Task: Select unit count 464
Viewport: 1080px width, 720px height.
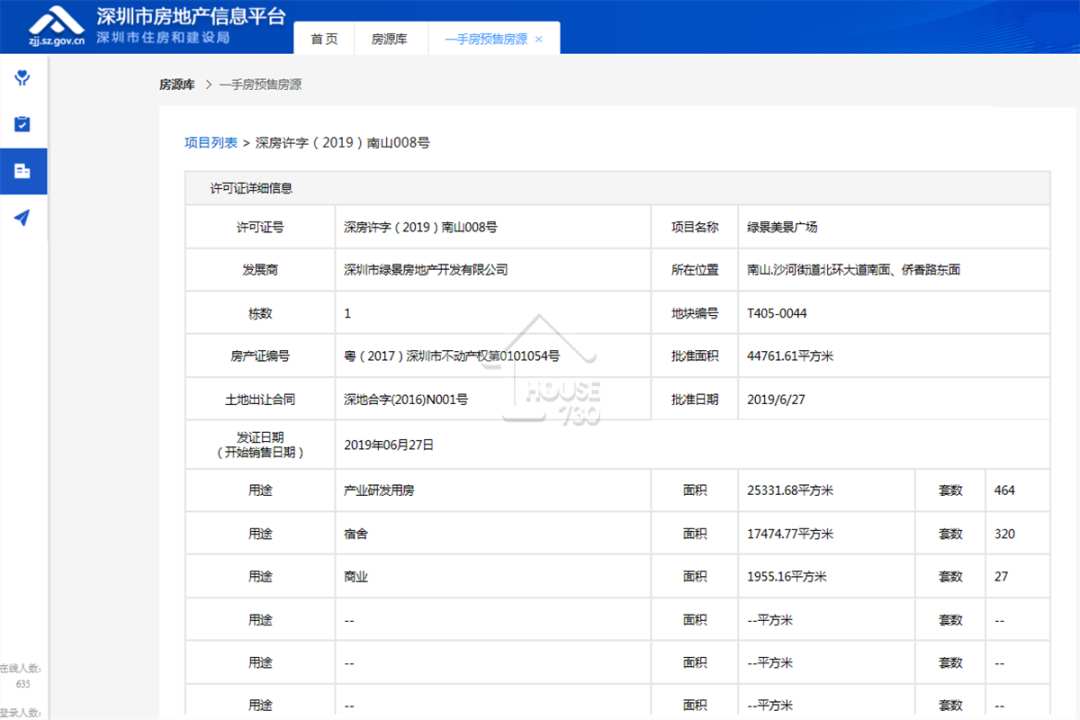Action: (1004, 491)
